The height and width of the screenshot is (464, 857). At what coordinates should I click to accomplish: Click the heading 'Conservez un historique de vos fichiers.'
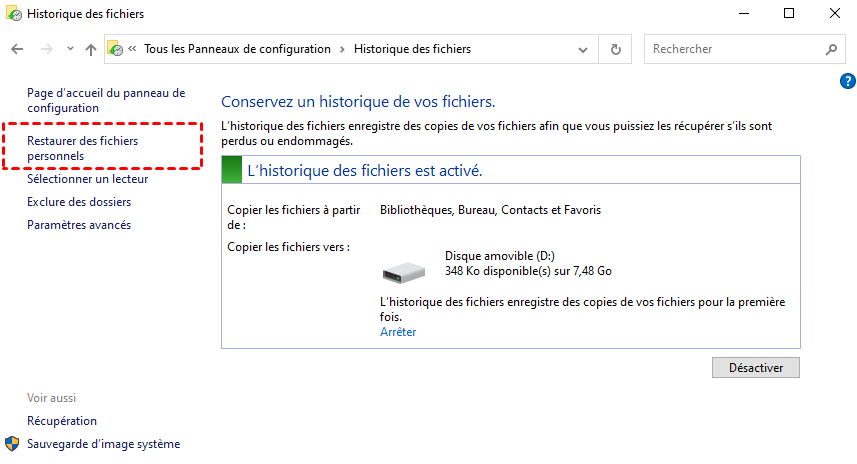[x=358, y=102]
